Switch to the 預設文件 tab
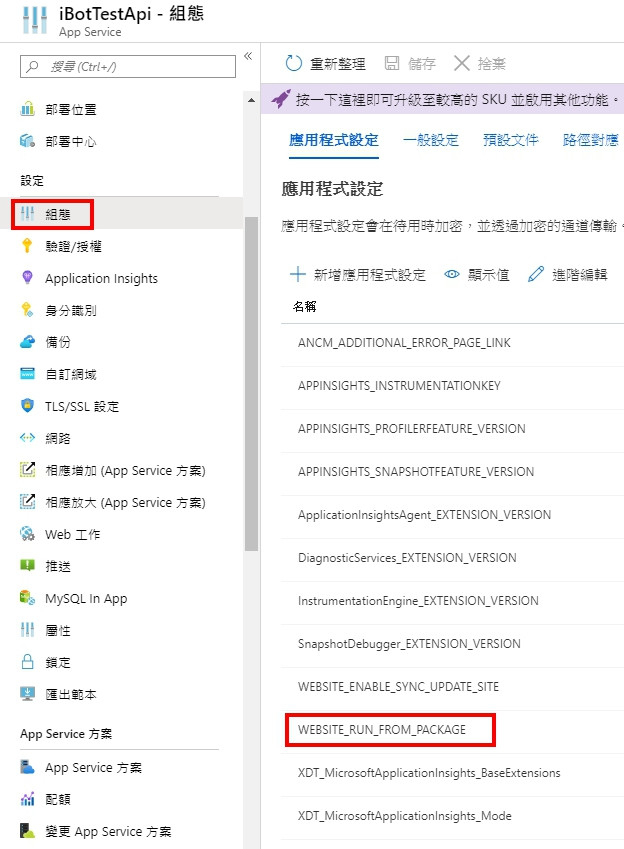 coord(511,140)
